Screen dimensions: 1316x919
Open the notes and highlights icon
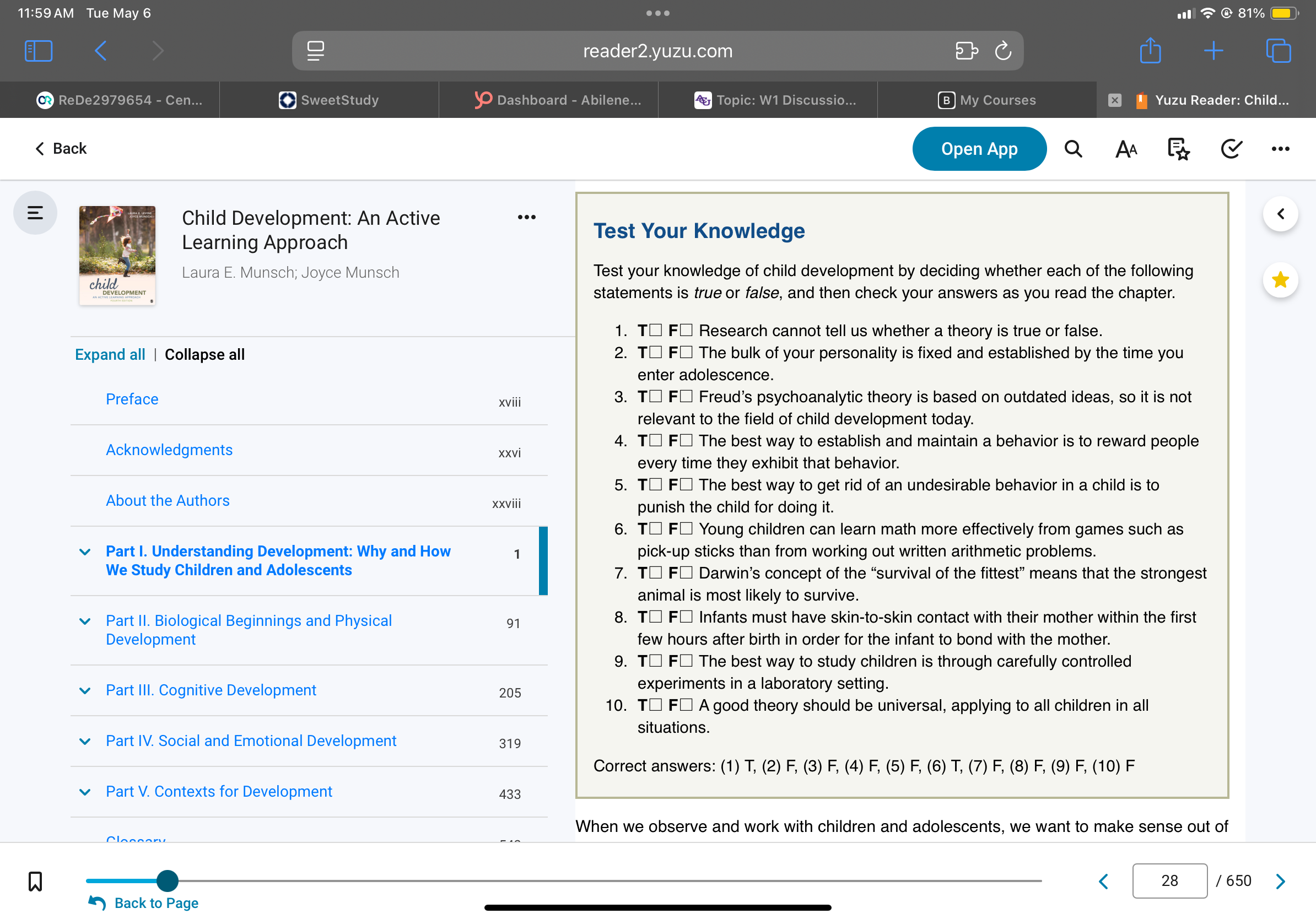(x=1178, y=149)
